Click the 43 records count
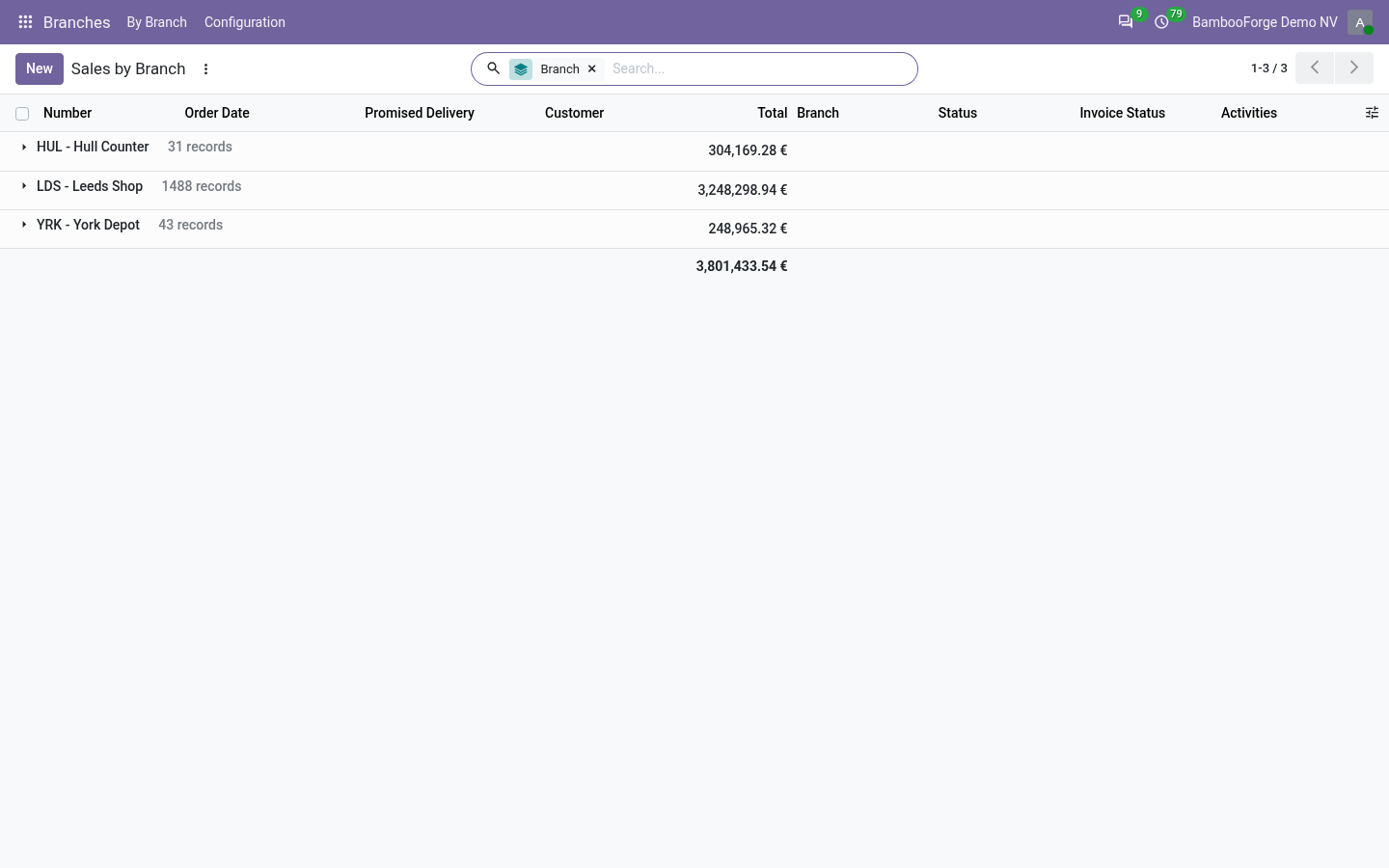 pos(190,225)
